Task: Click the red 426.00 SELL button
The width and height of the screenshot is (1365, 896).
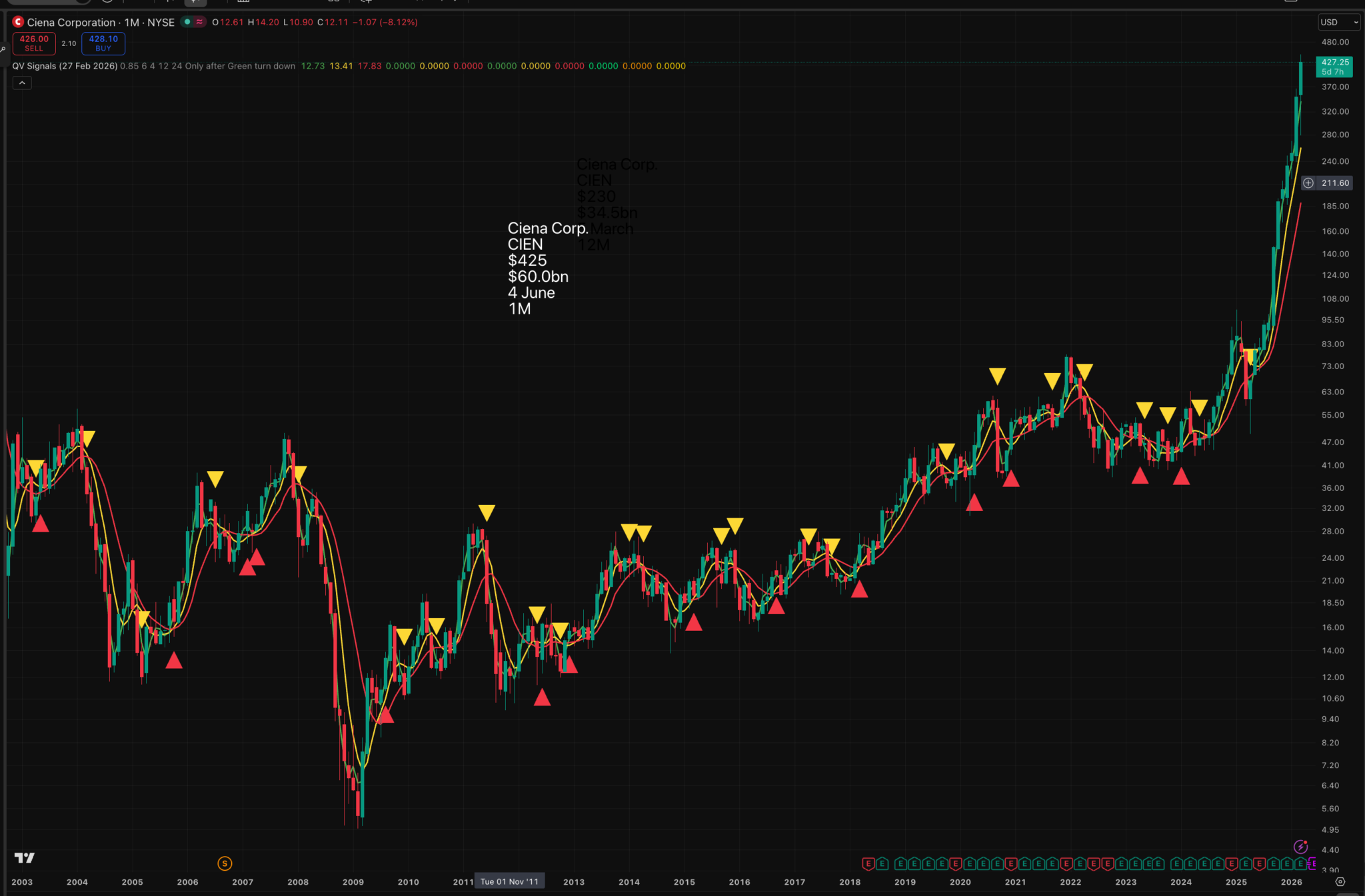Action: click(34, 43)
